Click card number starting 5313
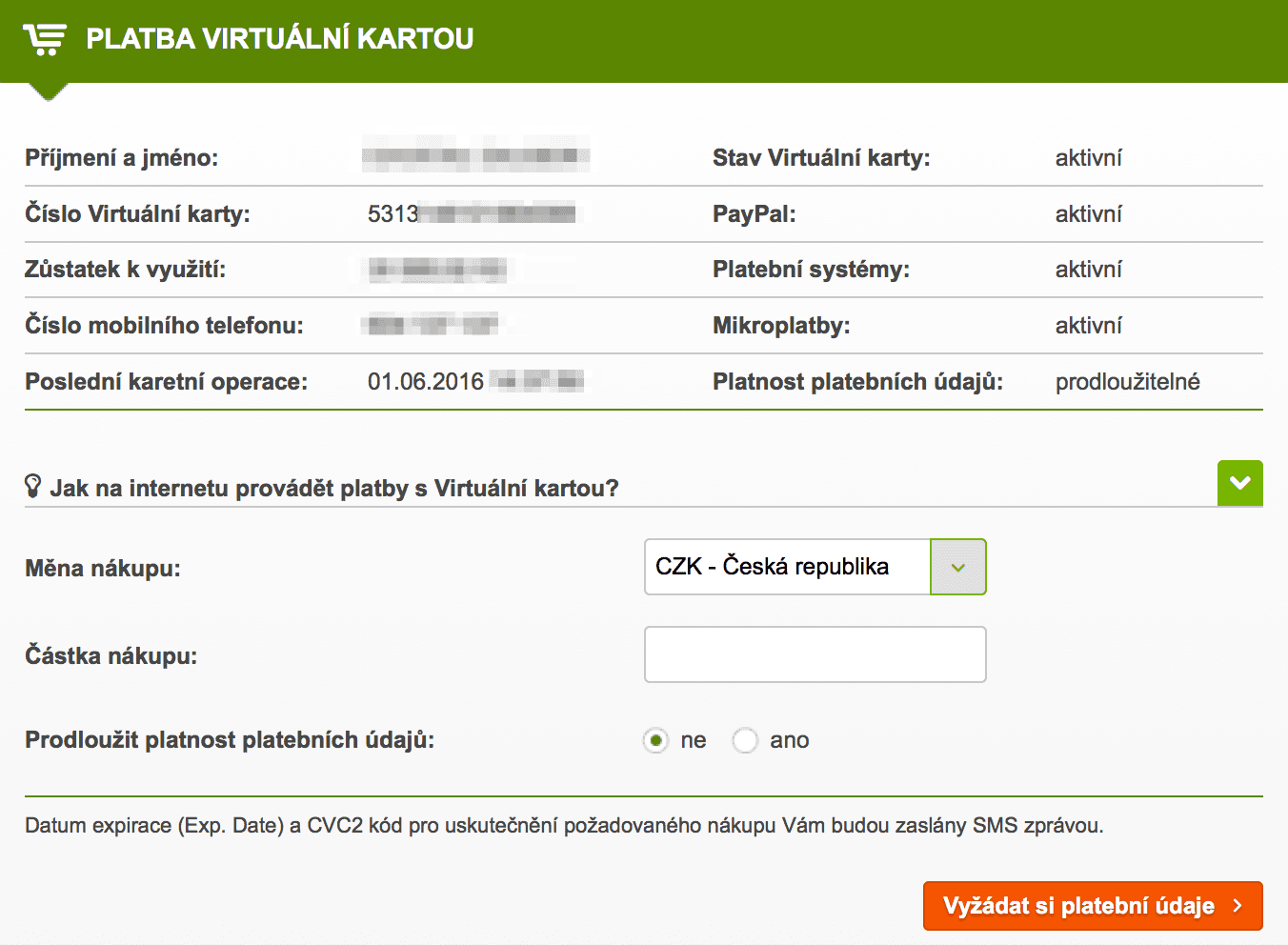Screen dimensions: 1288x945 click(472, 214)
